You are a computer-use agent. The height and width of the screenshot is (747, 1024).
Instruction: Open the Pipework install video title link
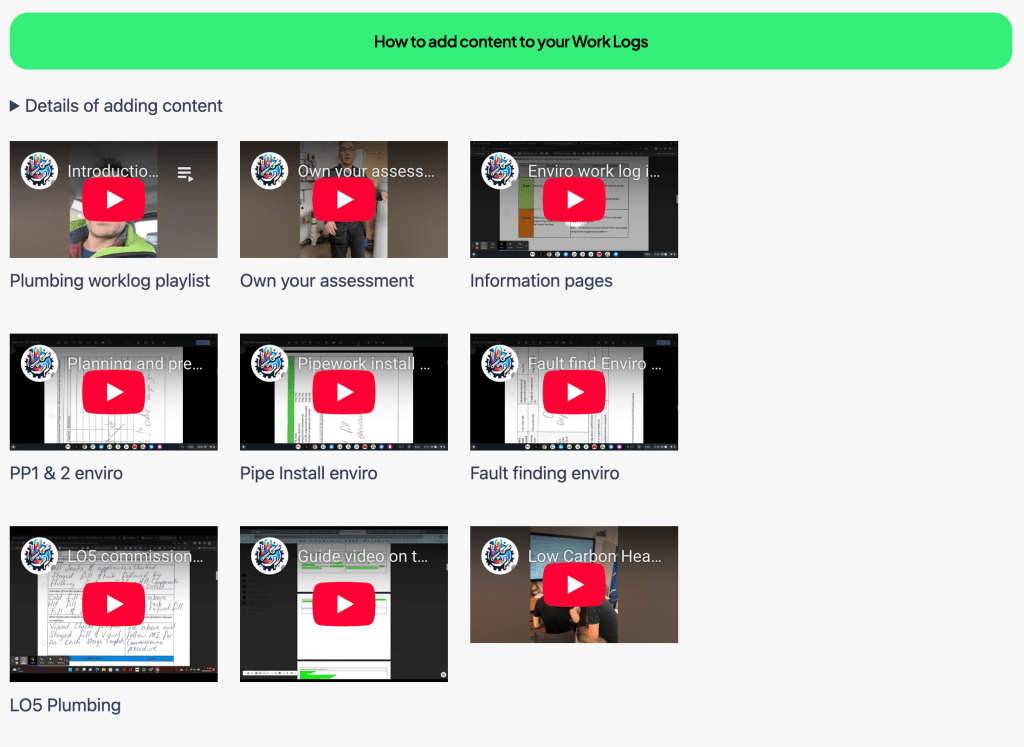coord(365,364)
